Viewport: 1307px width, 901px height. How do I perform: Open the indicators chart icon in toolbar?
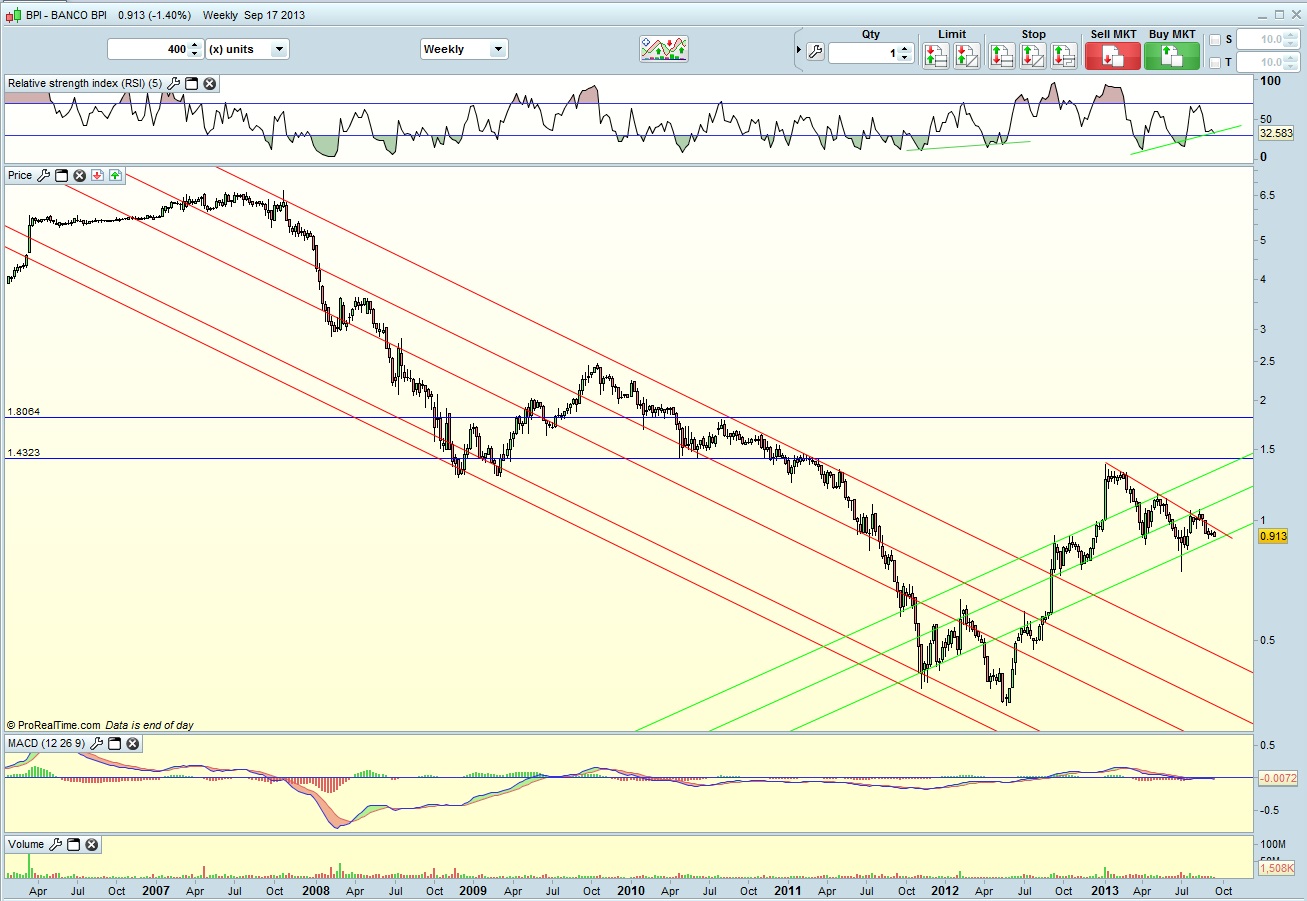664,49
